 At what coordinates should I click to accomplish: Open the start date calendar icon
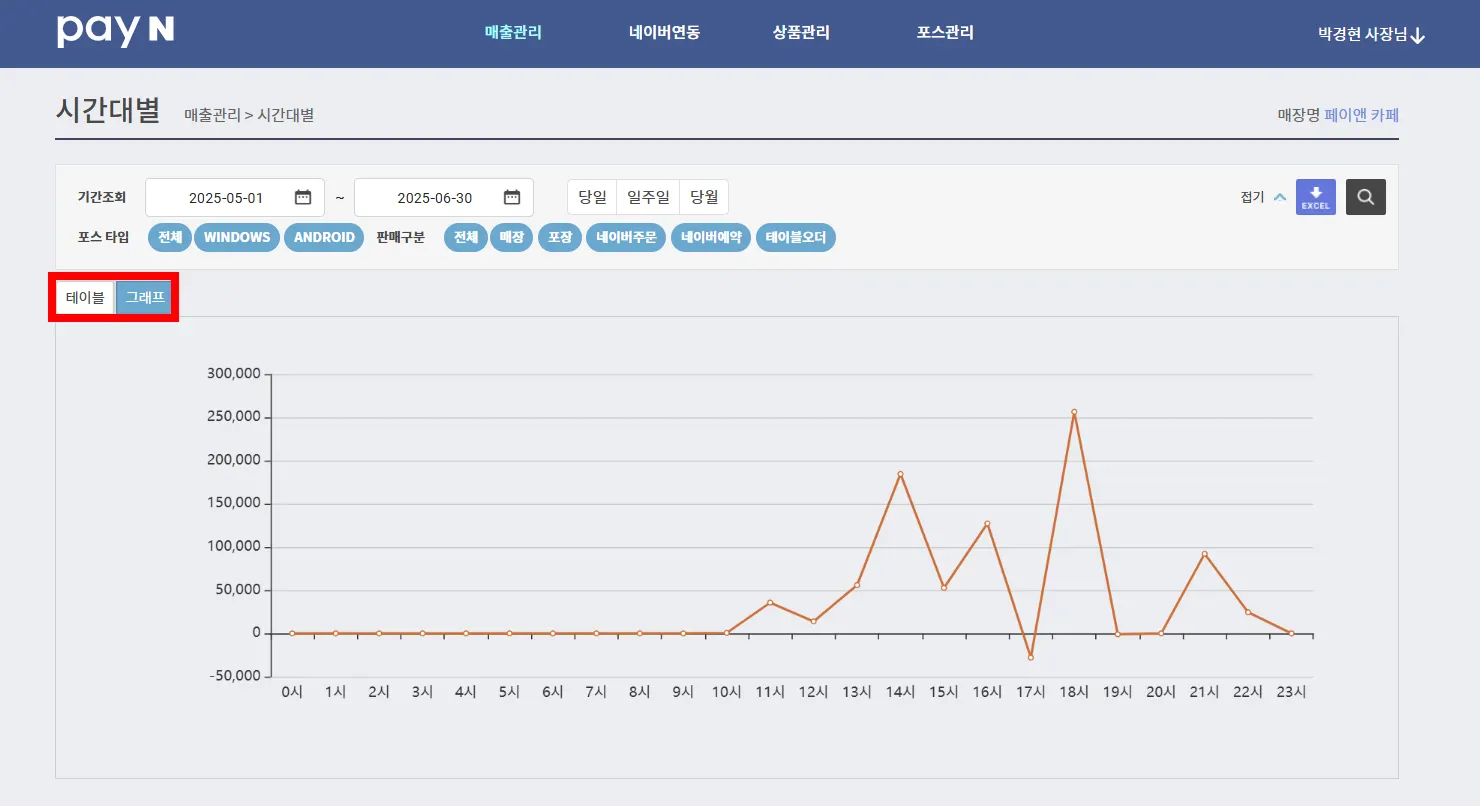(x=303, y=197)
